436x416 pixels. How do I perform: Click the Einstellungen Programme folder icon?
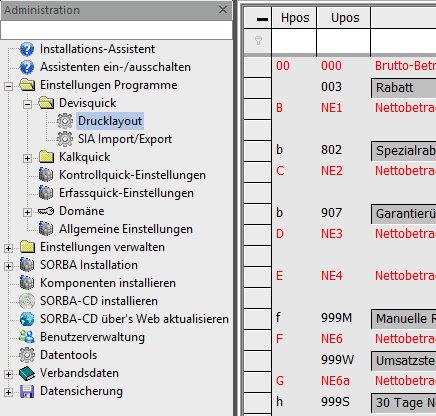[x=27, y=85]
